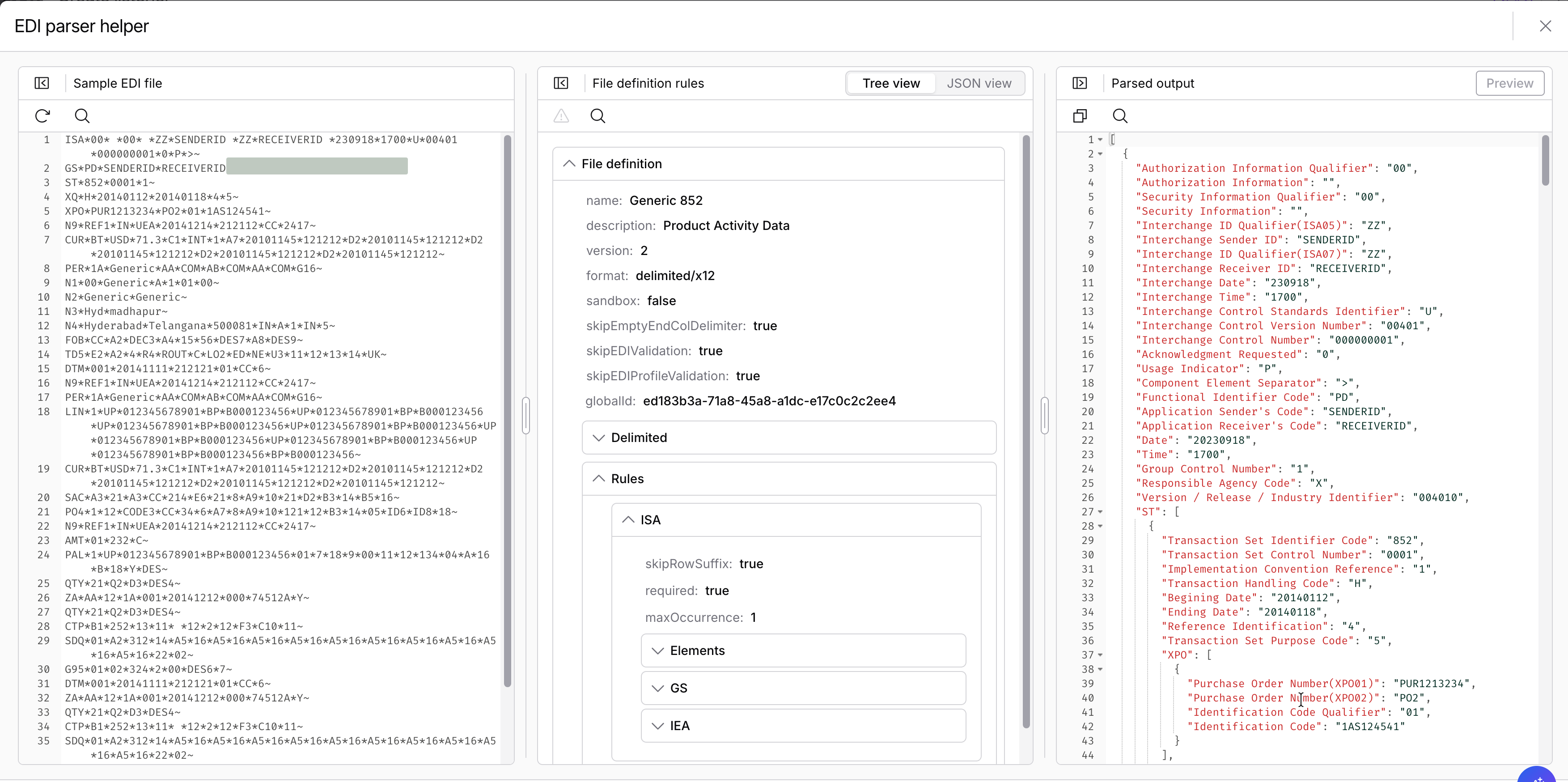Fold JSON line 27 ST array
This screenshot has width=1568, height=782.
1101,512
